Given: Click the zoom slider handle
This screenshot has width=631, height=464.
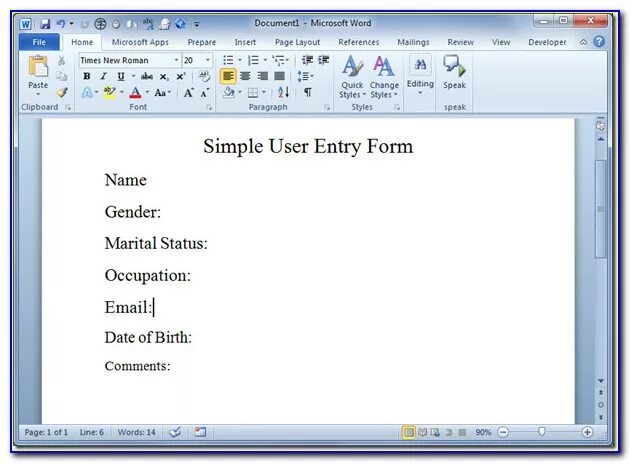Looking at the screenshot, I should (x=542, y=432).
